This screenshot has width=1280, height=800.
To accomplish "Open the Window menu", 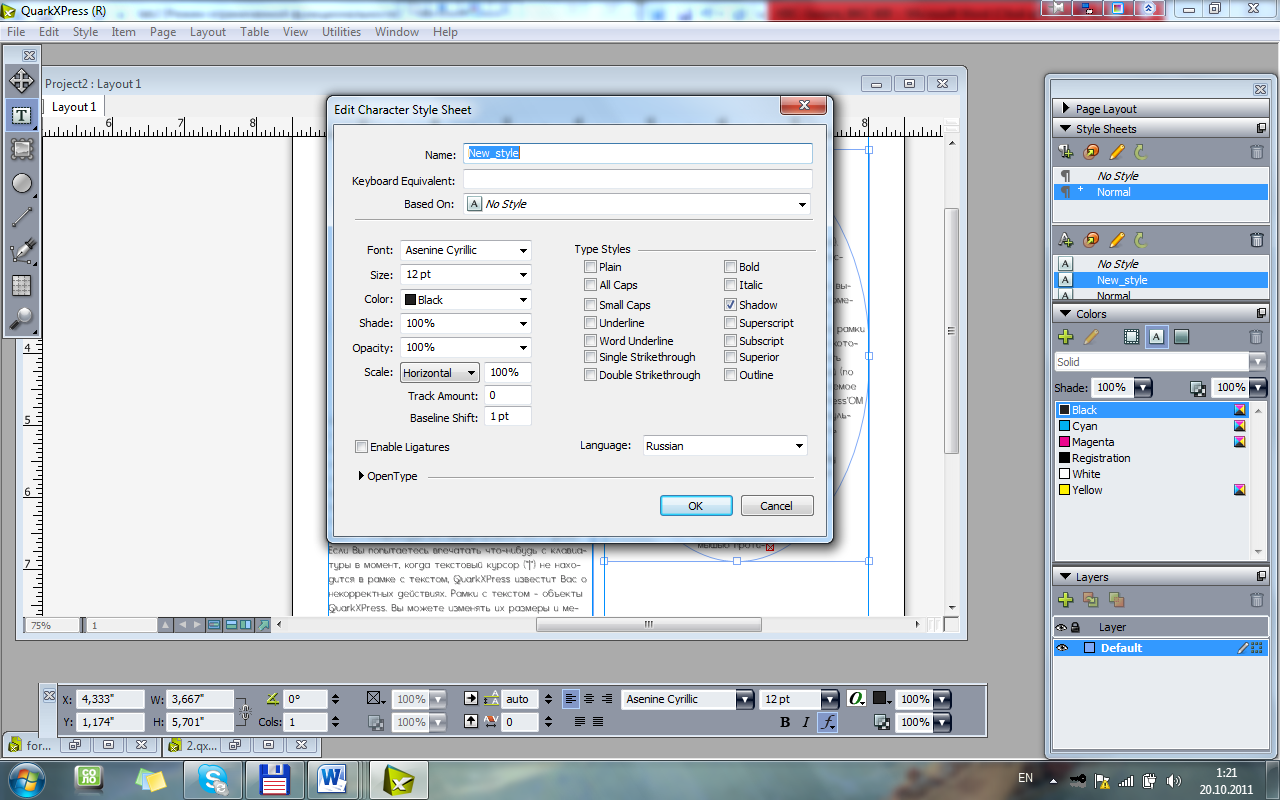I will pyautogui.click(x=397, y=32).
